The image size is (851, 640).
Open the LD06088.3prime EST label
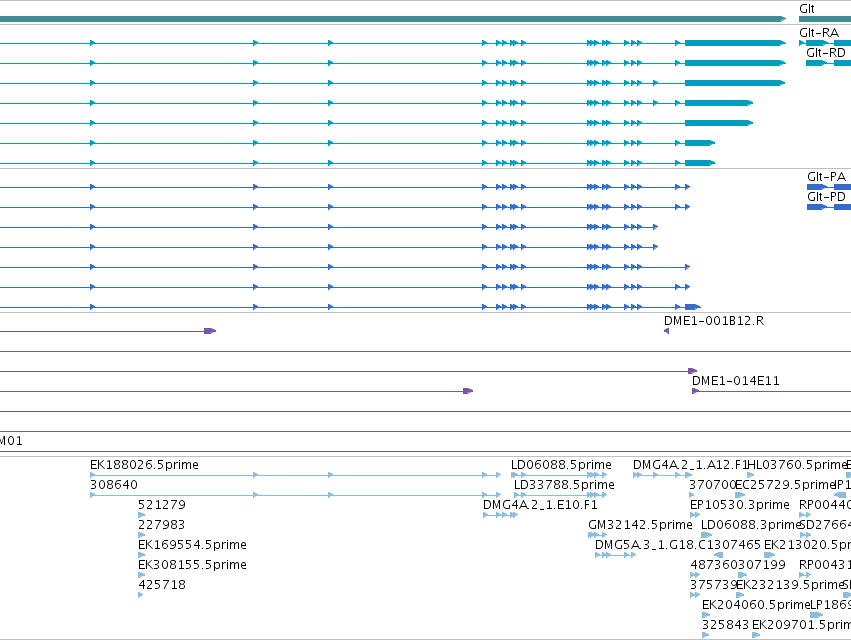click(x=751, y=525)
